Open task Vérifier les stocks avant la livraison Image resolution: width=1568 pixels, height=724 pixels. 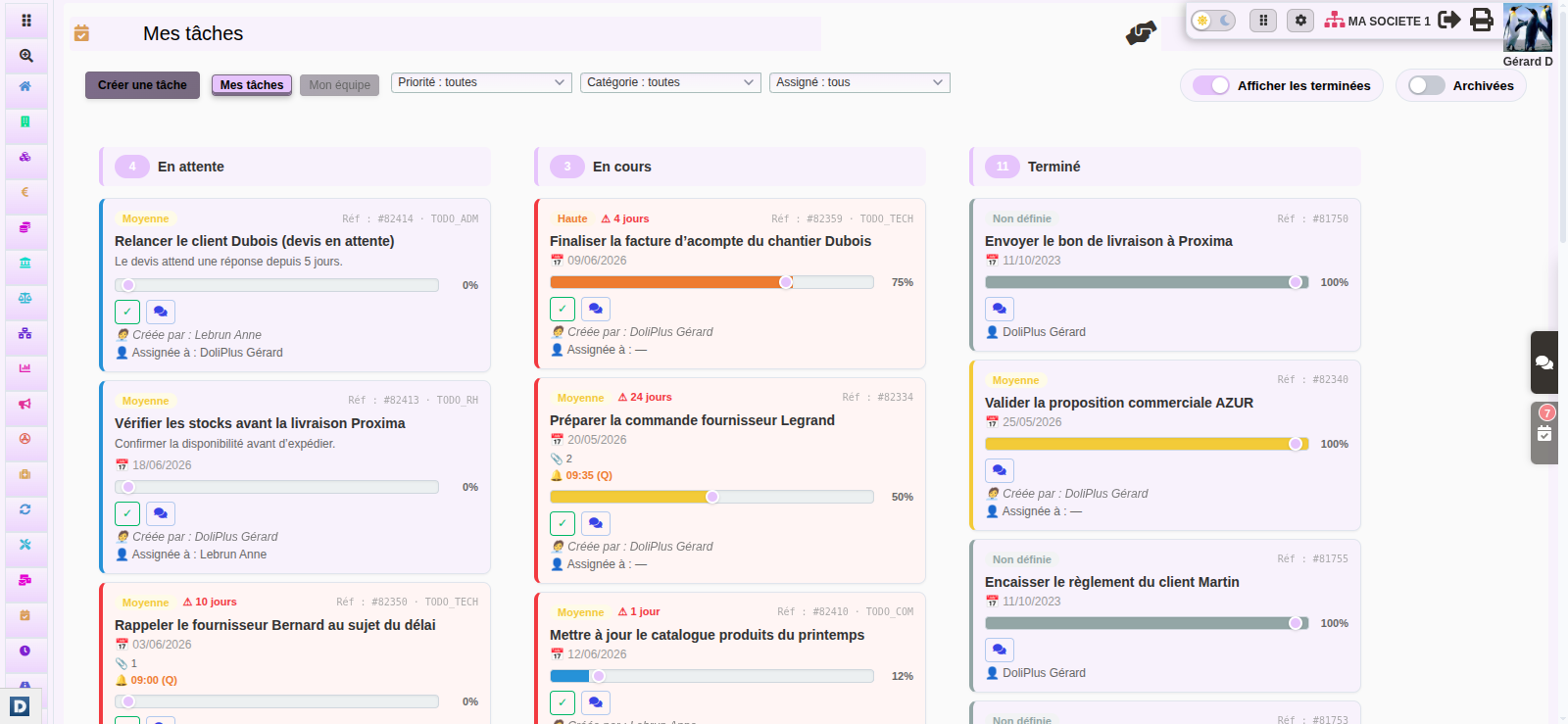[260, 423]
